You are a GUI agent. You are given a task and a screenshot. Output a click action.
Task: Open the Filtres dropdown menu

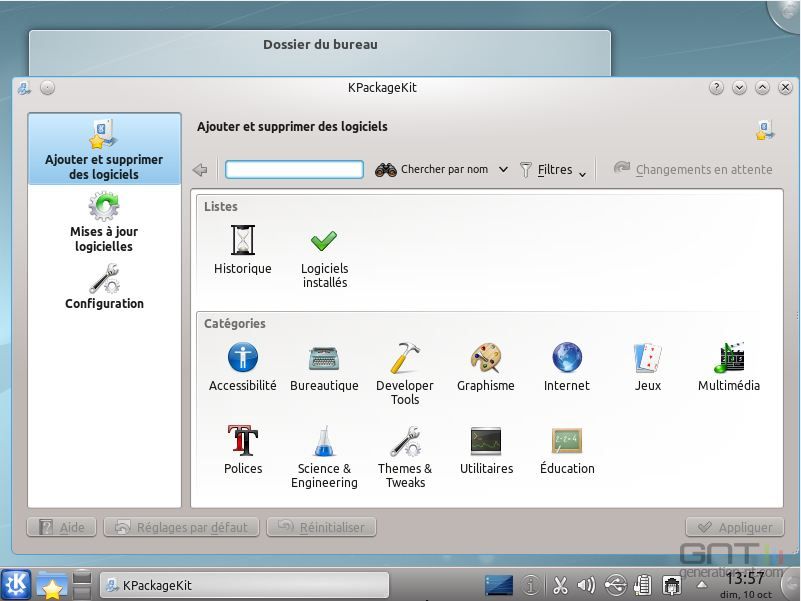[x=553, y=170]
